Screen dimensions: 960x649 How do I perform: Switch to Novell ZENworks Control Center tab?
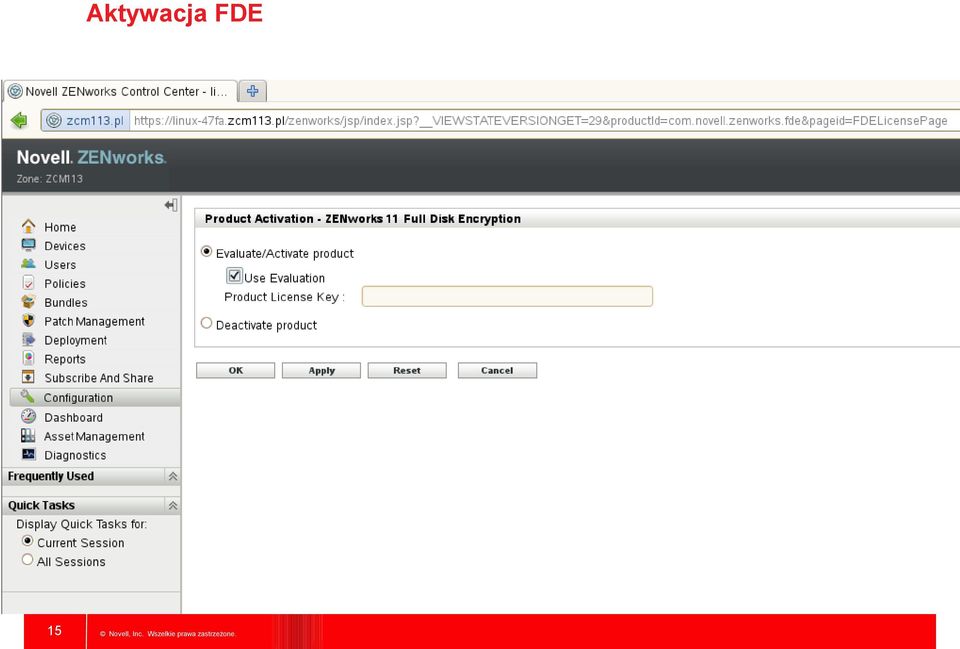[x=121, y=91]
